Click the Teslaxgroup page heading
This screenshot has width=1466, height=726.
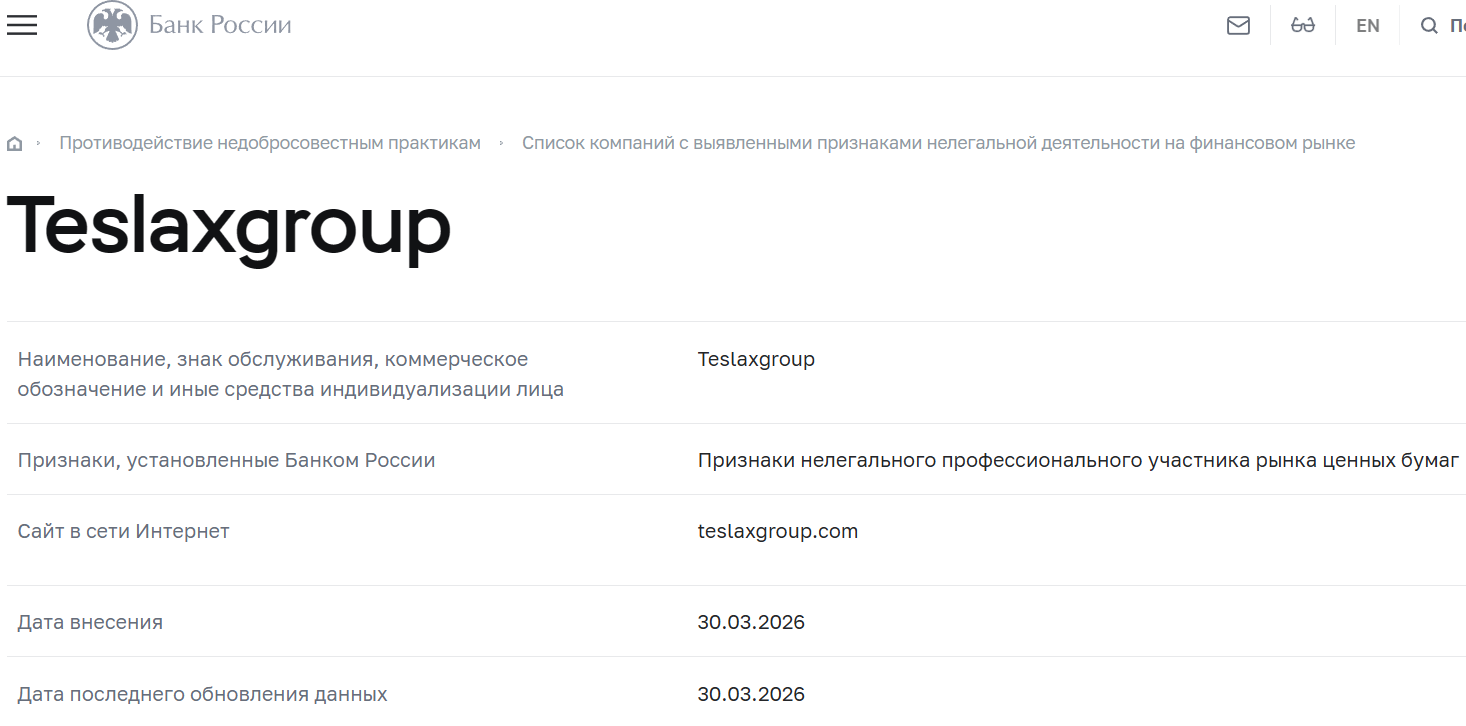click(x=228, y=228)
